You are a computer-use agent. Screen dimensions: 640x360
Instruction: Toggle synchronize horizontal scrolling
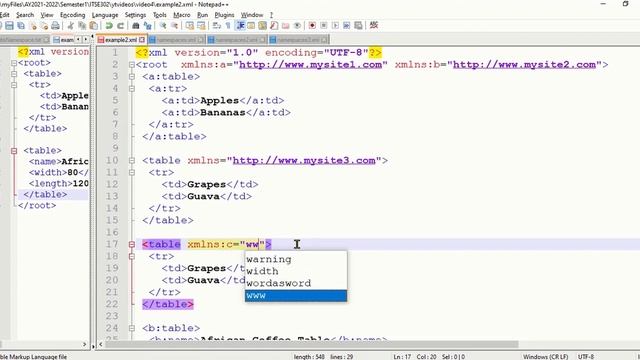(x=201, y=26)
